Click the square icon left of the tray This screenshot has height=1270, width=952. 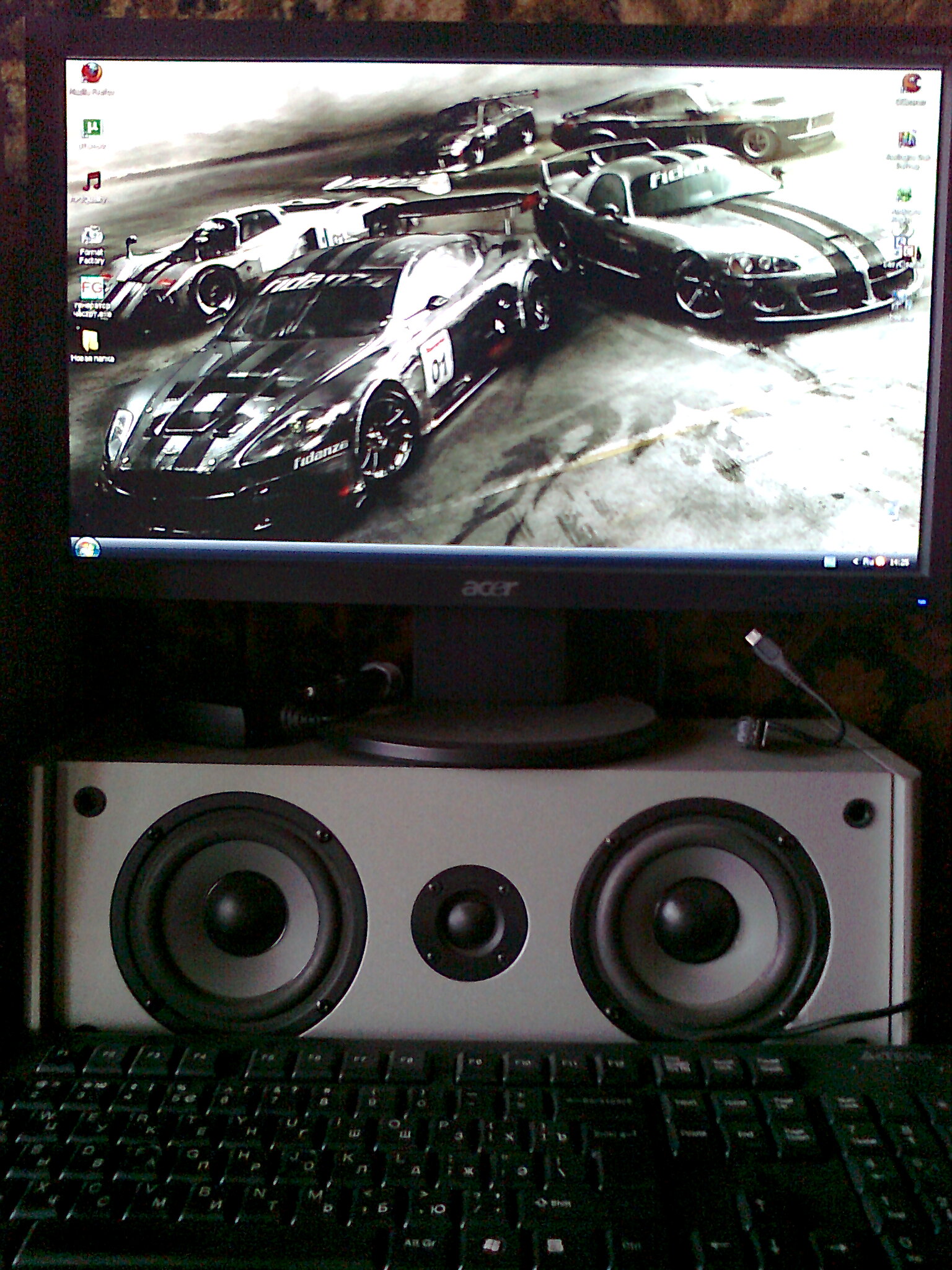[x=829, y=561]
